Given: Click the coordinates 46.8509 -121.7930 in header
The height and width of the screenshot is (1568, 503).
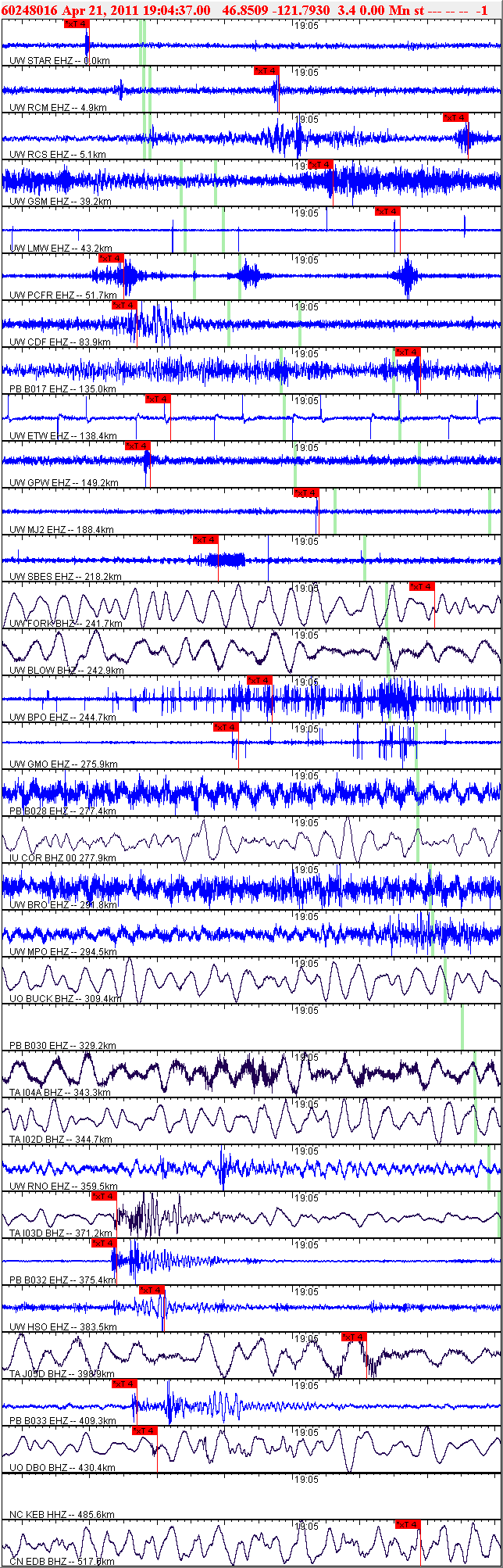Looking at the screenshot, I should tap(276, 10).
